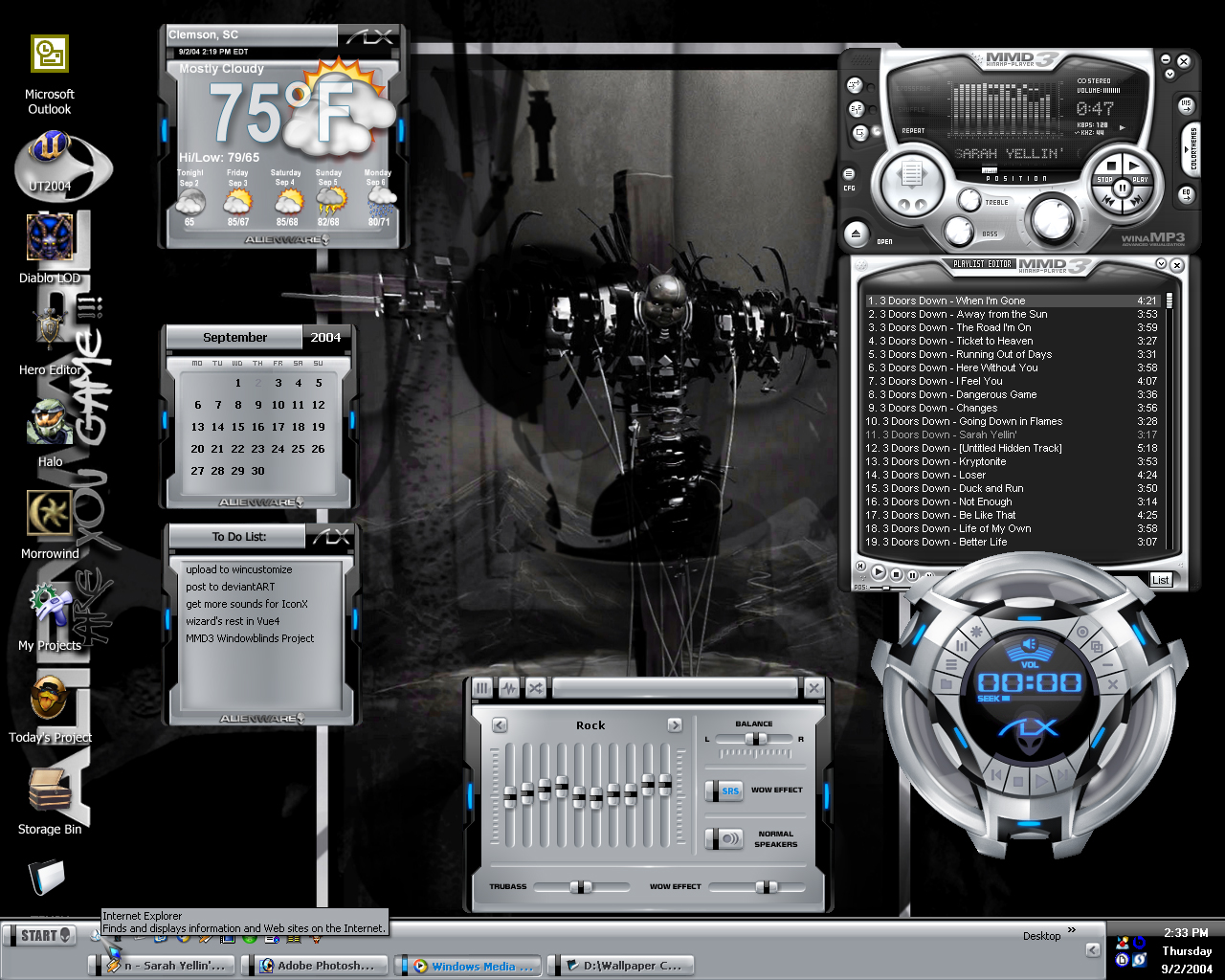Open the CFG config menu button

pos(849,174)
